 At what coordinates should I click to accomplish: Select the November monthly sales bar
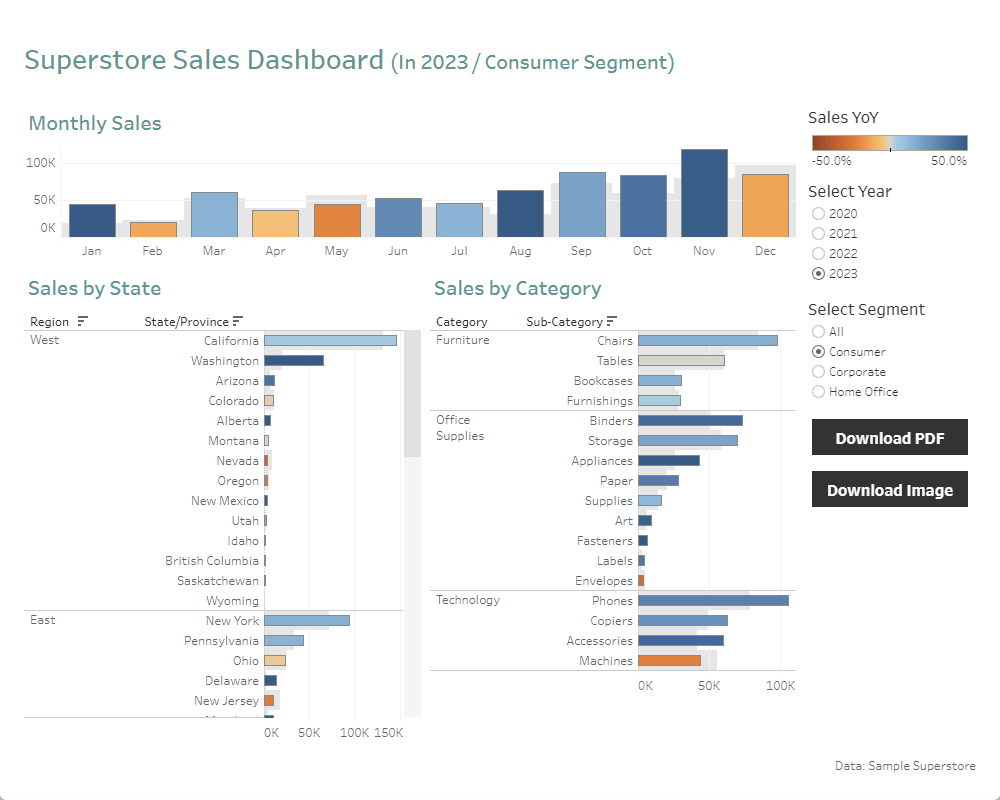coord(704,193)
